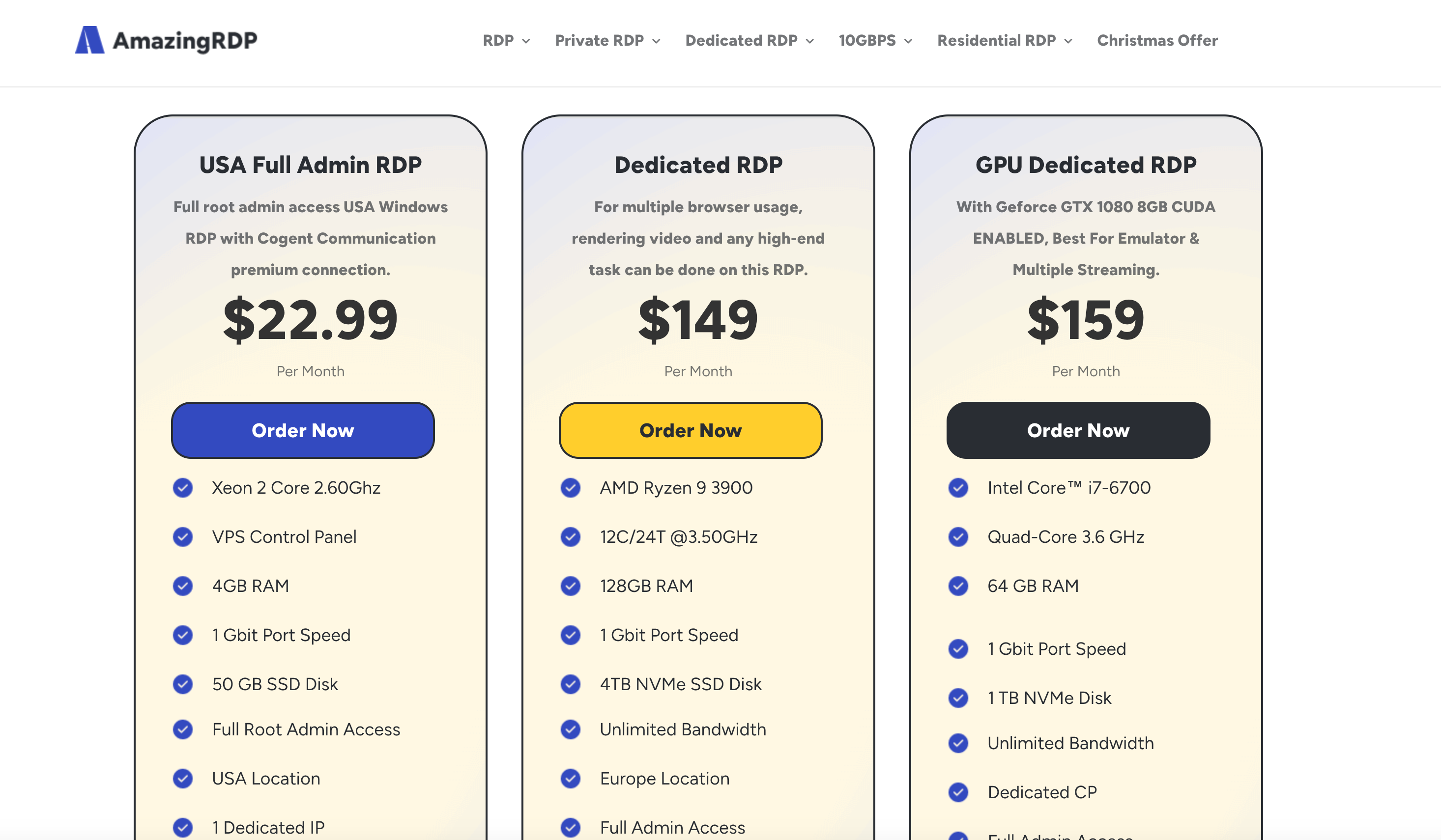This screenshot has height=840, width=1441.
Task: Click the AmazingRDP logo icon
Action: 90,40
